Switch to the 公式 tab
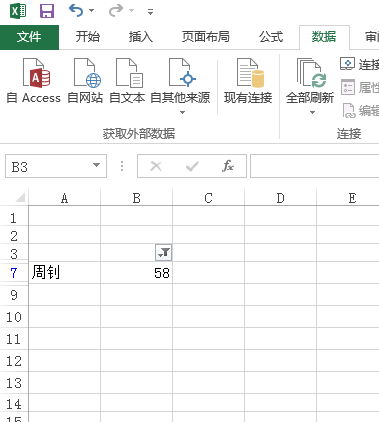 [x=271, y=37]
